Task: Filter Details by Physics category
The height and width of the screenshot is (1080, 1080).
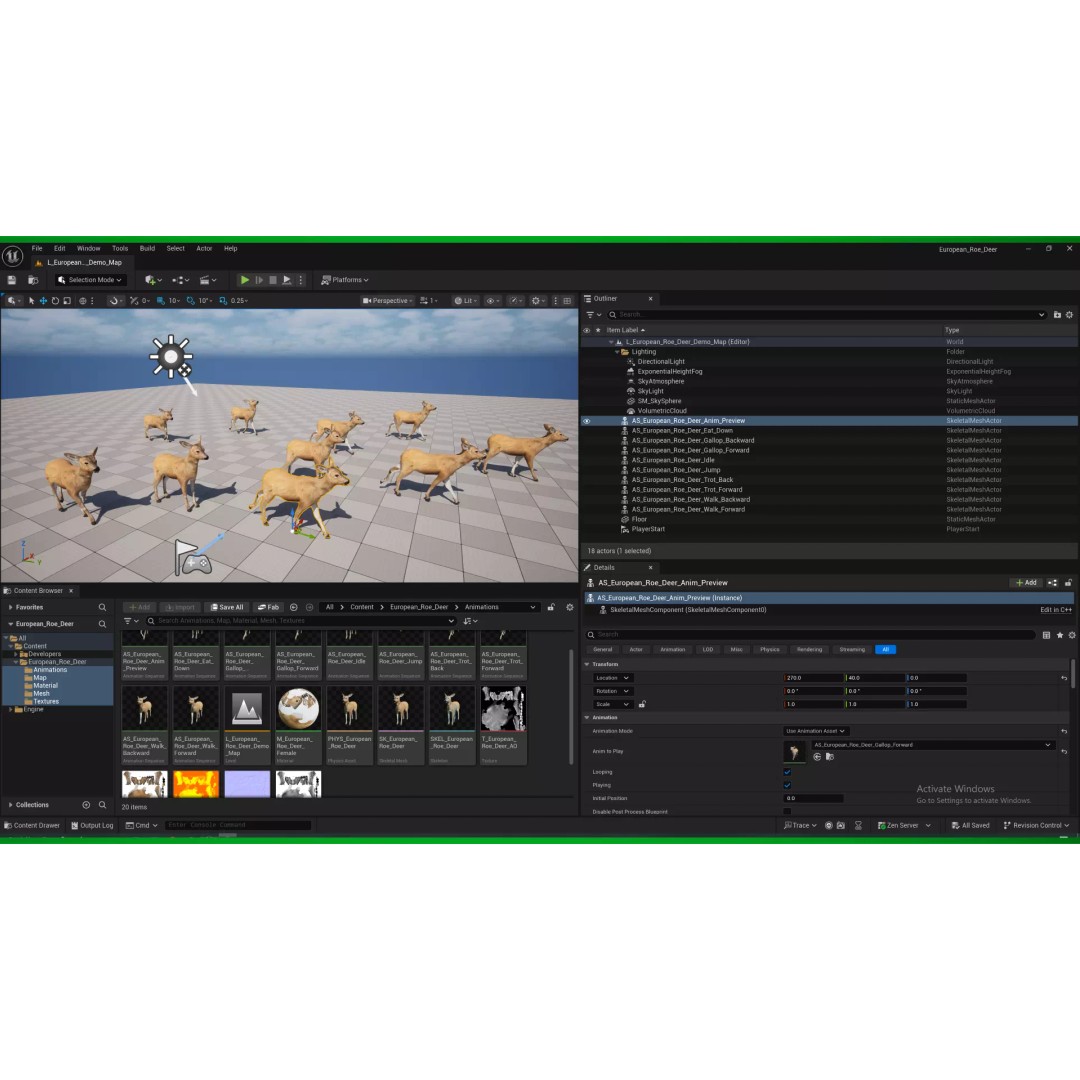Action: (x=769, y=650)
